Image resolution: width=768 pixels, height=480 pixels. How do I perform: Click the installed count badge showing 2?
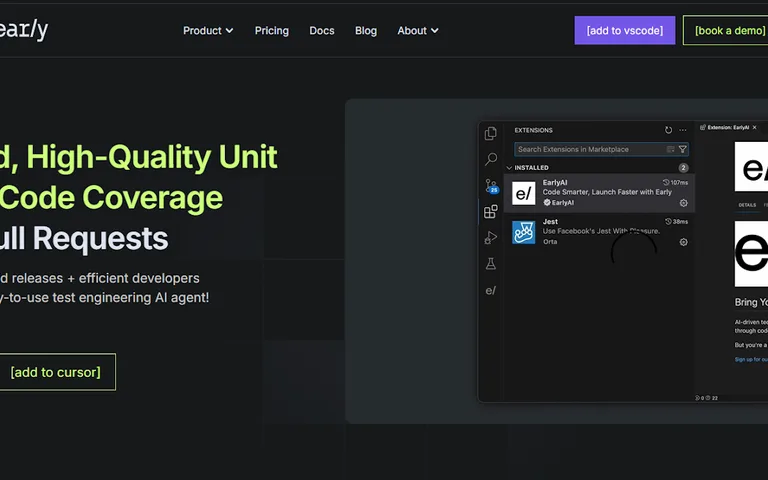(x=683, y=168)
